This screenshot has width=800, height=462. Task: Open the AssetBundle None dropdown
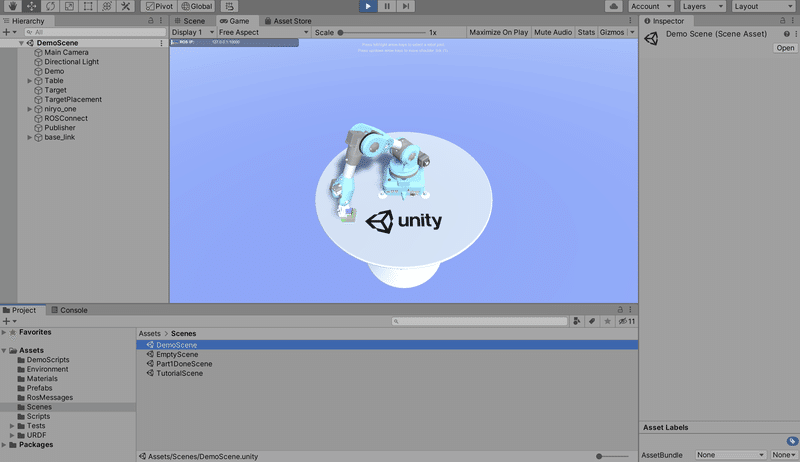coord(730,455)
